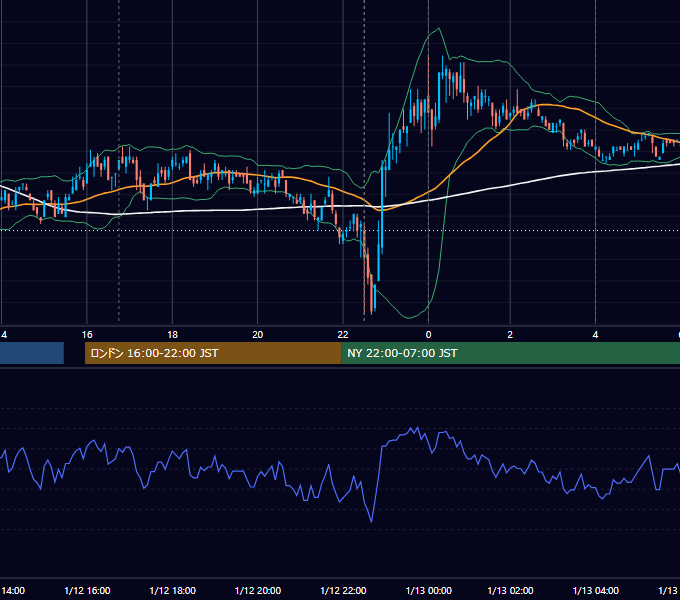Click the '0' midnight label on upper axis
The height and width of the screenshot is (600, 680).
[428, 335]
